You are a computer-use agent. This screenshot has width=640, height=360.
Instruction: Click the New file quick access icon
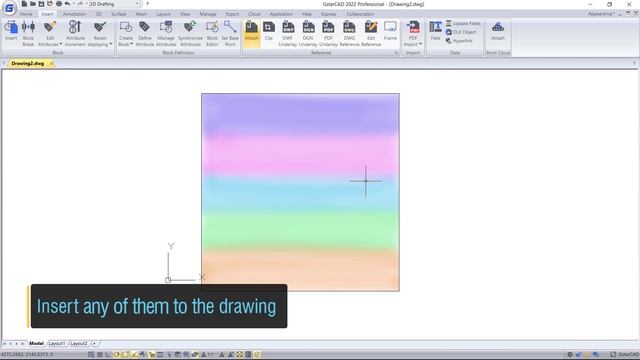24,4
